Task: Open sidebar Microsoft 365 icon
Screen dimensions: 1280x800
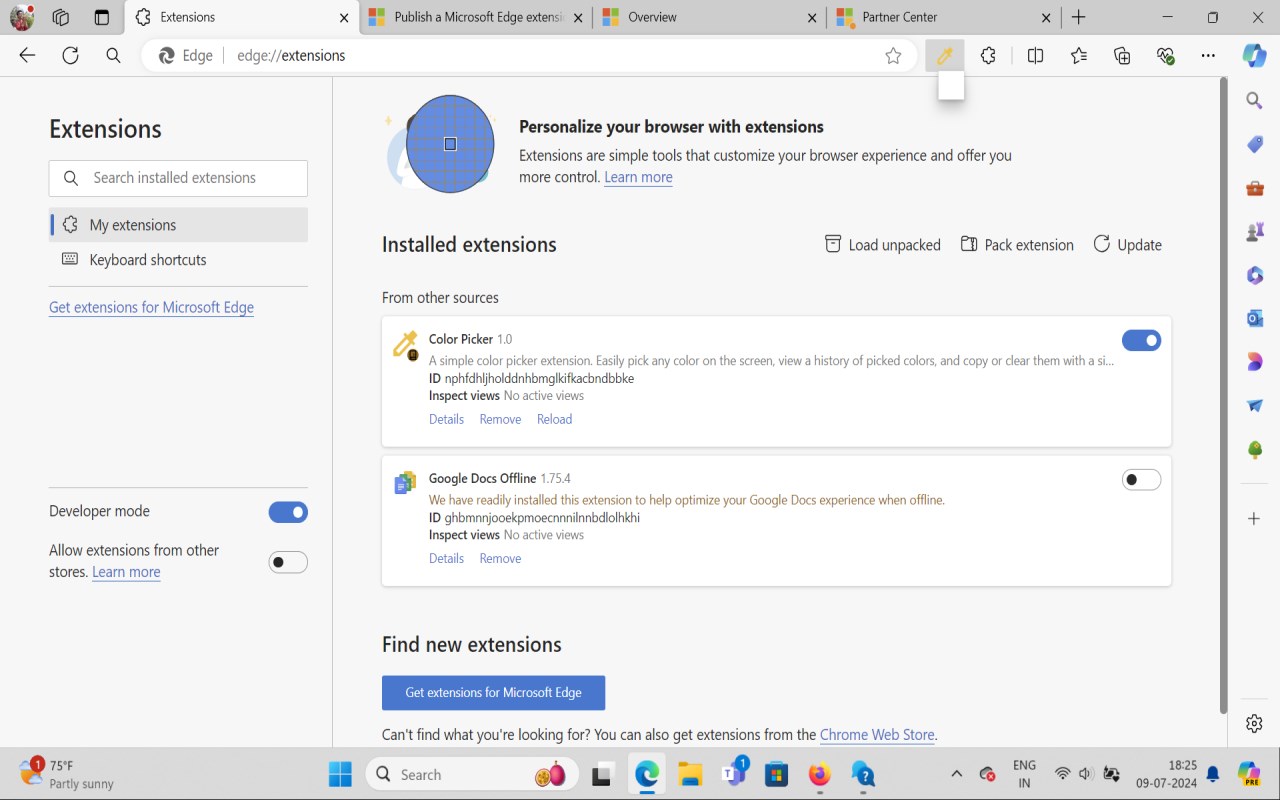Action: pos(1254,274)
